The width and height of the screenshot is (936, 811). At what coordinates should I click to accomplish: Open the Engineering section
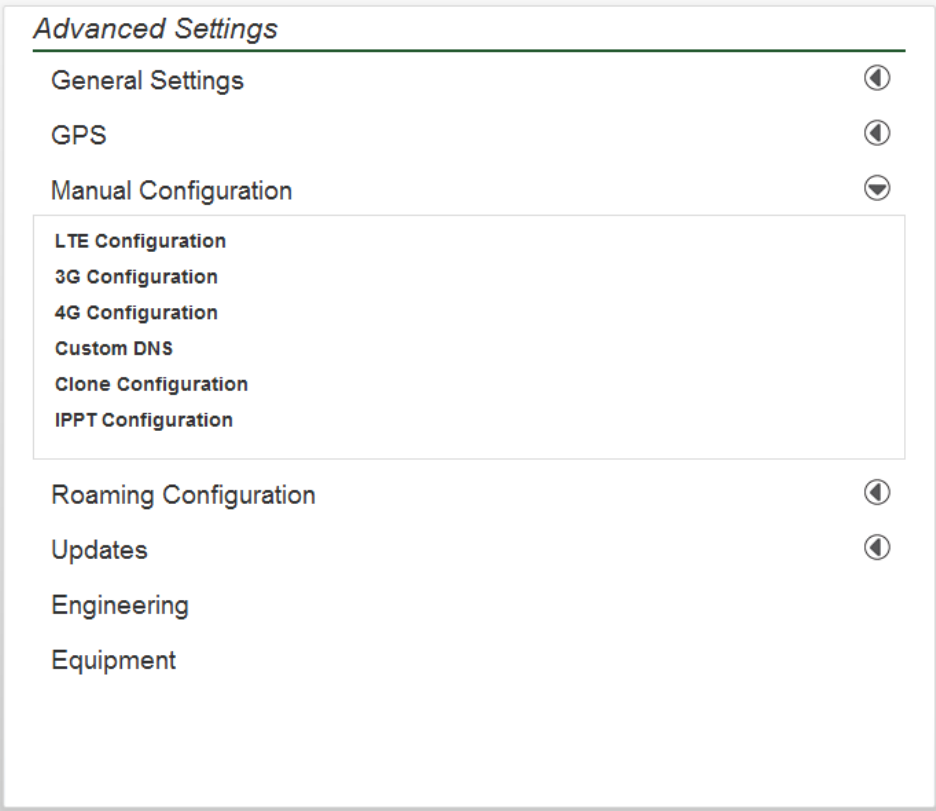[x=119, y=605]
